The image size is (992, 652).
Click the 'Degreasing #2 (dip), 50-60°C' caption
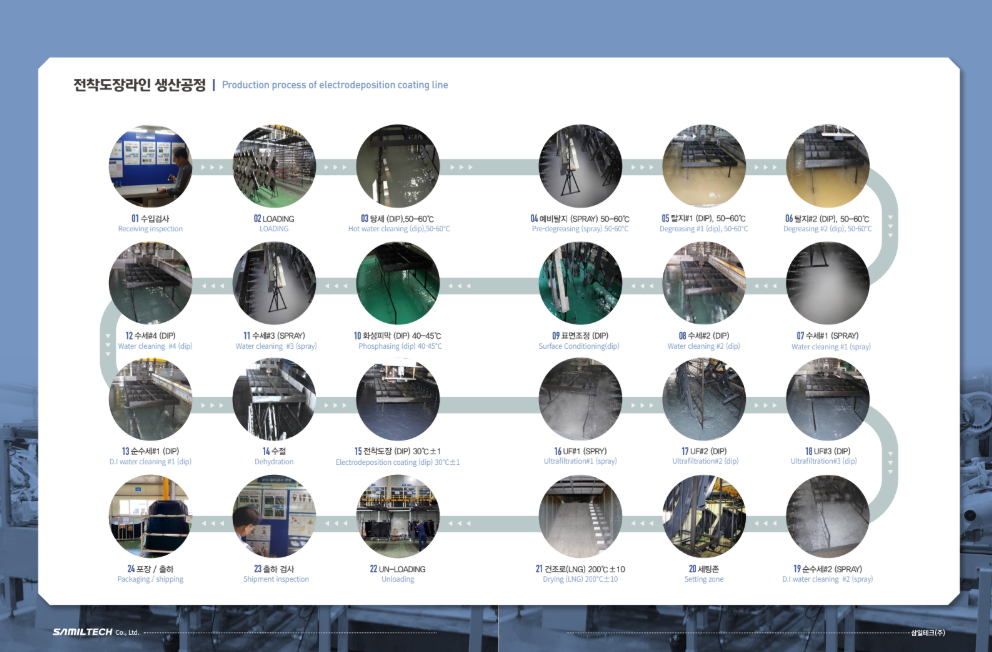[827, 229]
